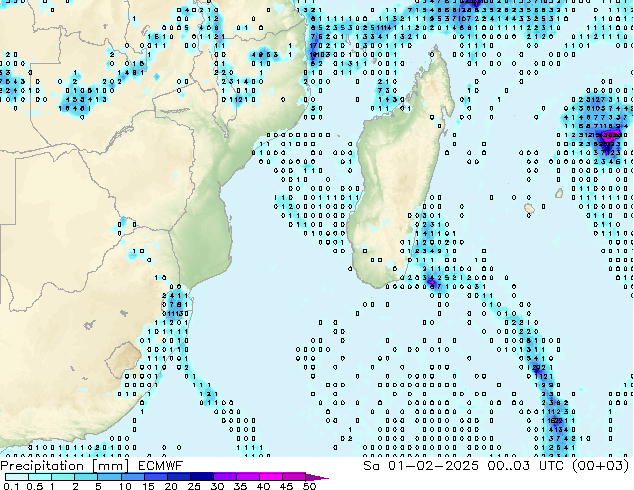
Task: Click the legend label '0.5'
Action: 35,486
